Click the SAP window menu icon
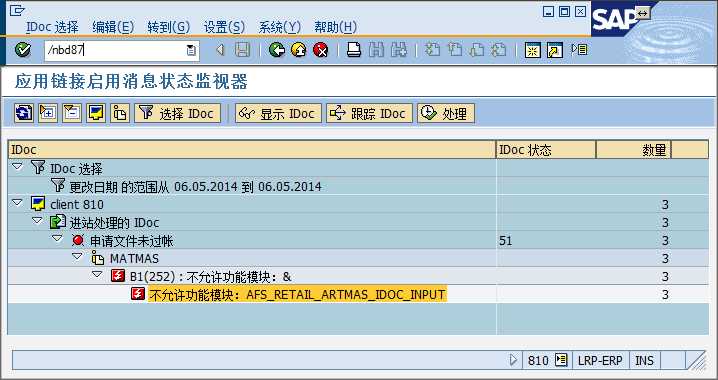 [17, 10]
